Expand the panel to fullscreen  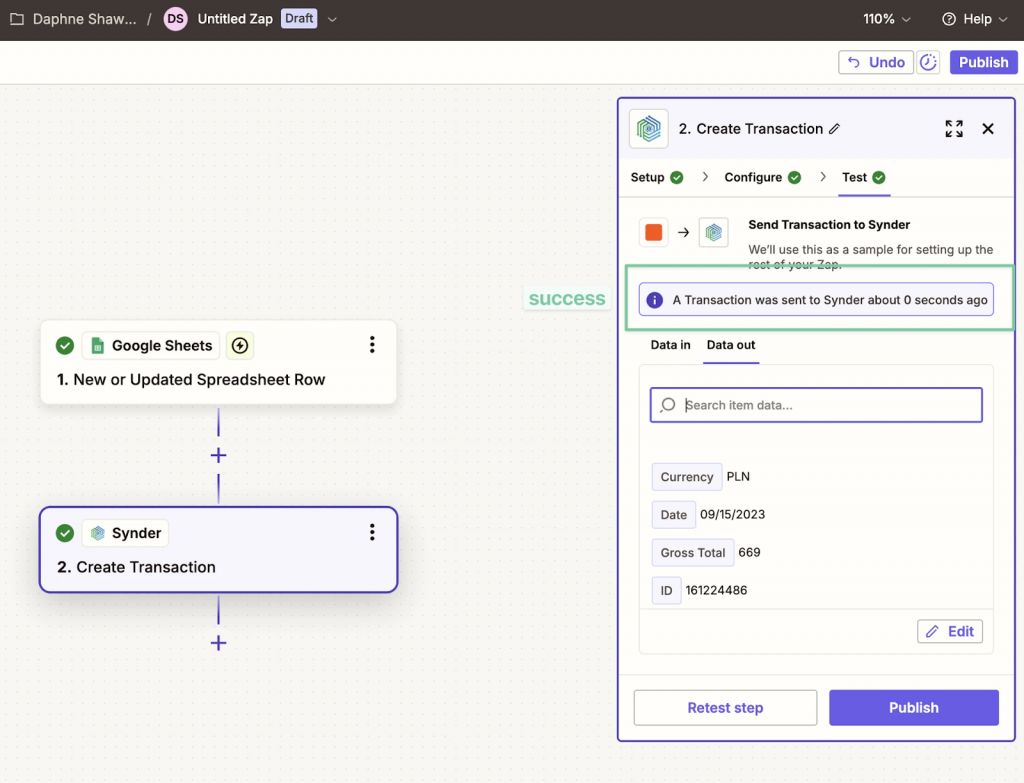click(x=953, y=128)
